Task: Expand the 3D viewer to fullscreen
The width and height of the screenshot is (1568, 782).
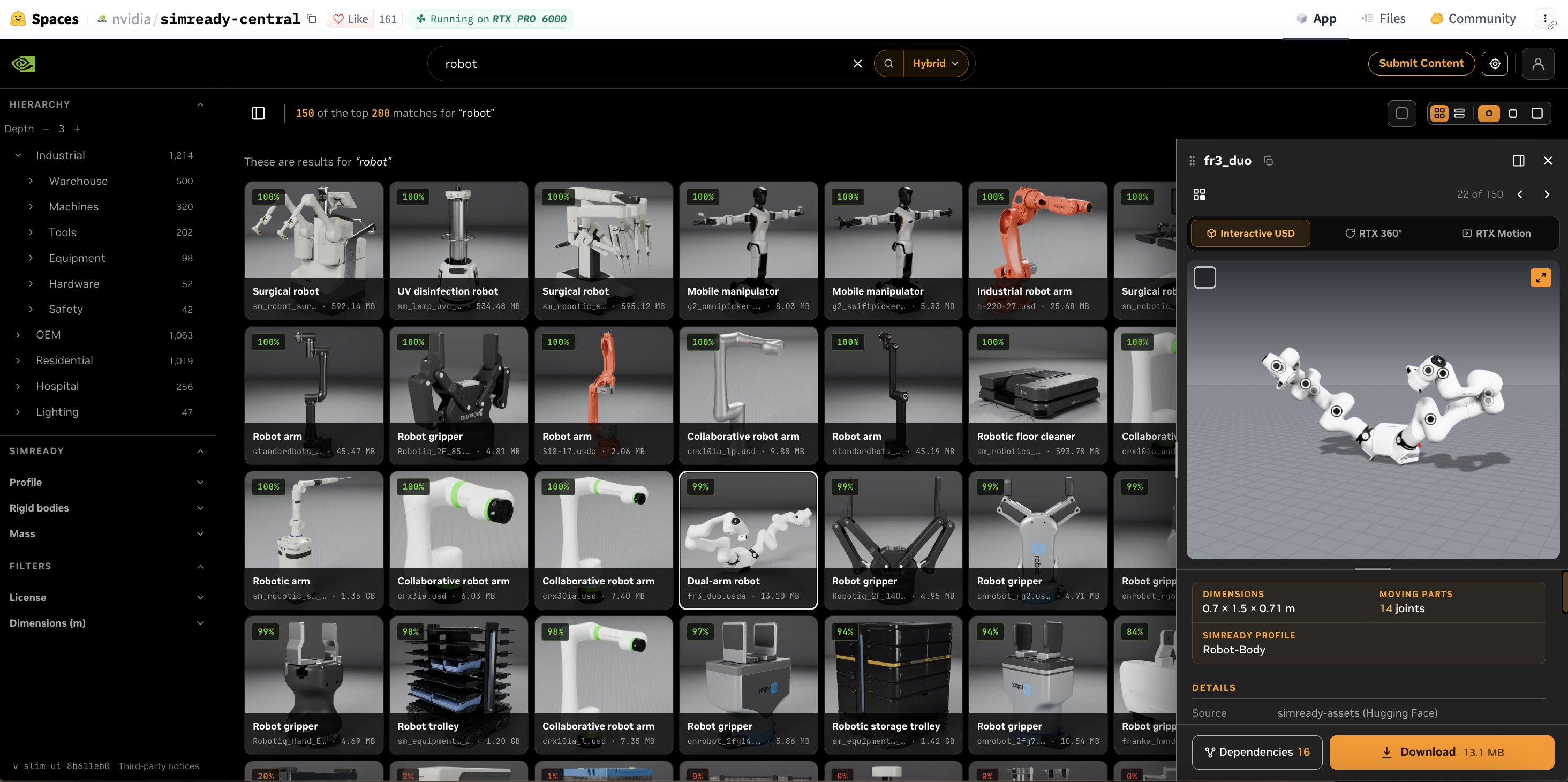Action: pos(1540,278)
